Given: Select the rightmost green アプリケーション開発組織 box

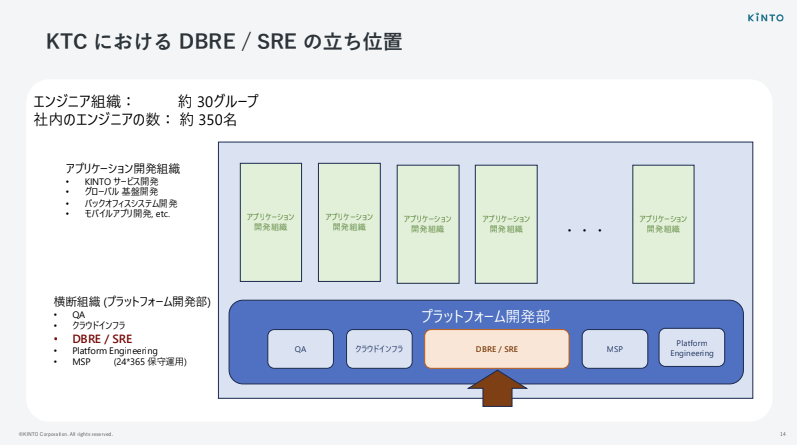Looking at the screenshot, I should (663, 223).
